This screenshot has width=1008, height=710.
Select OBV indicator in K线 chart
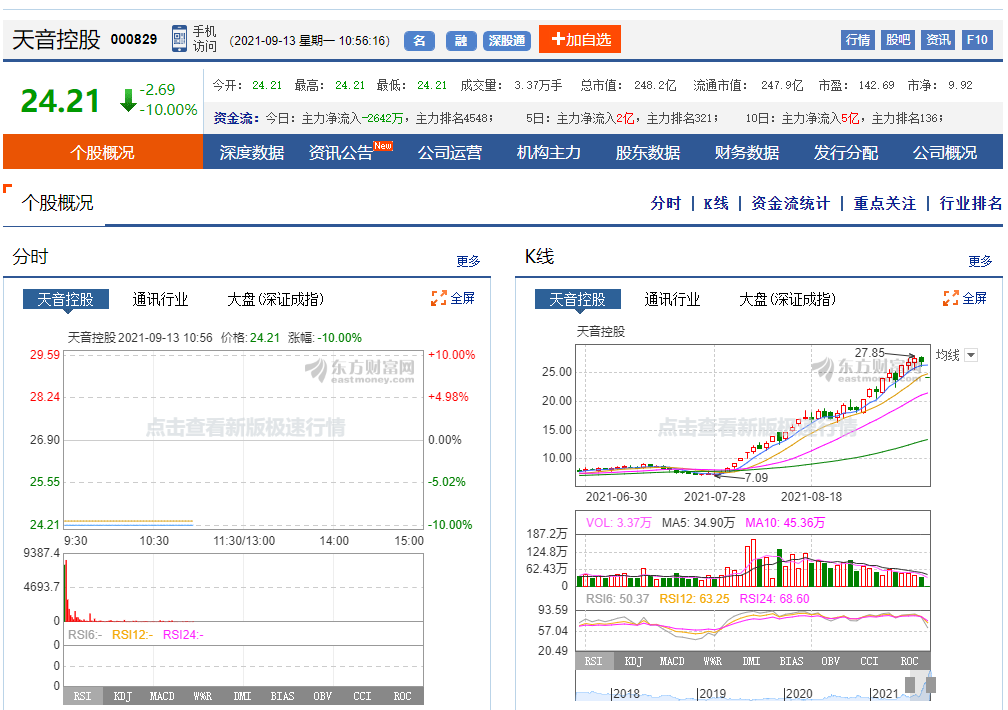pyautogui.click(x=831, y=661)
